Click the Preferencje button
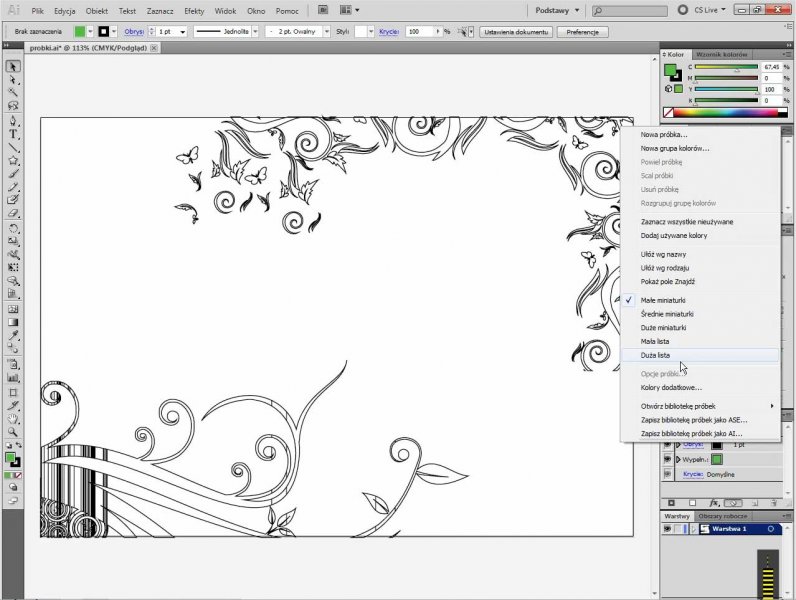Screen dimensions: 796x600 [x=583, y=32]
